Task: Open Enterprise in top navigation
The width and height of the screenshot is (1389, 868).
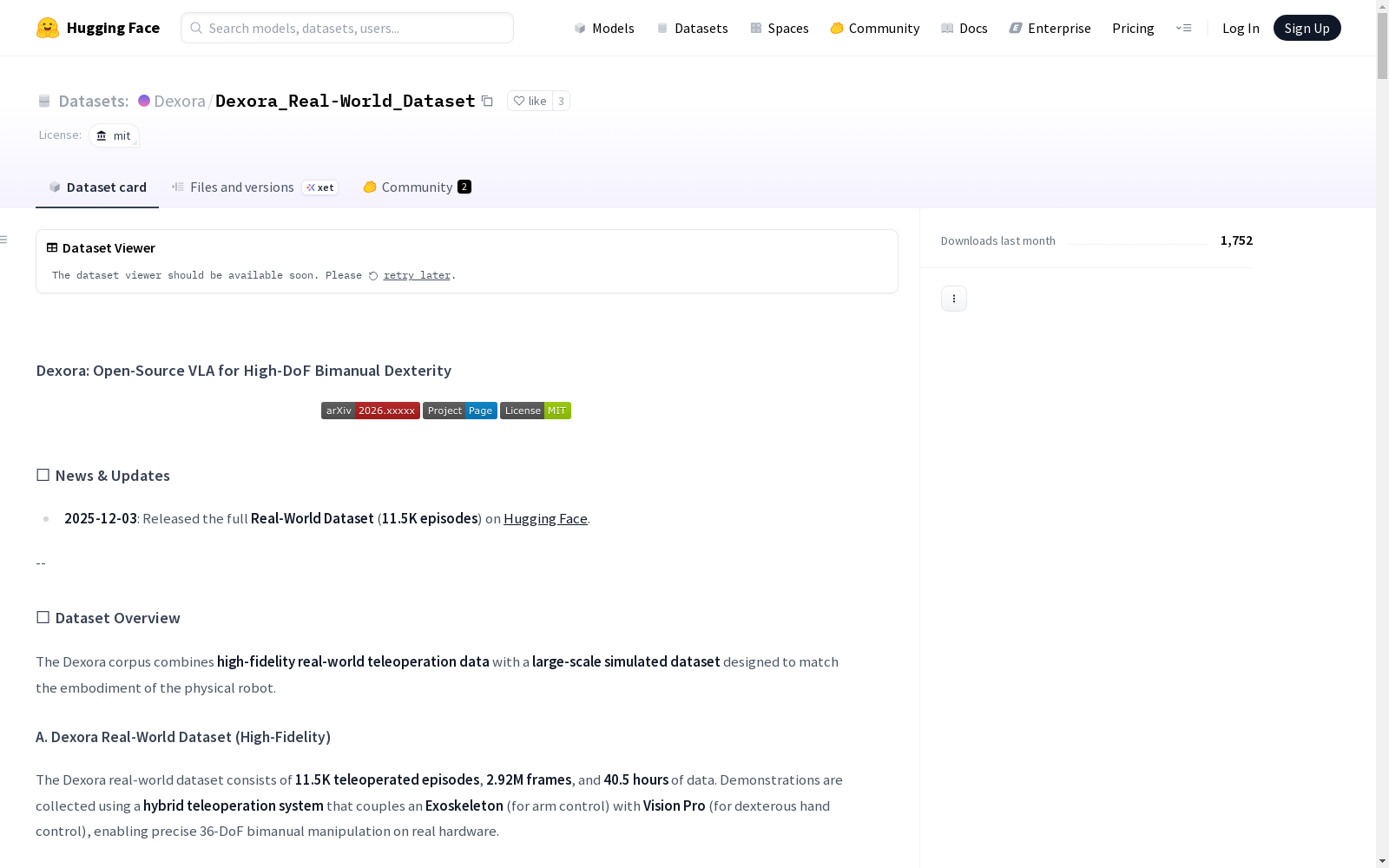Action: pos(1050,28)
